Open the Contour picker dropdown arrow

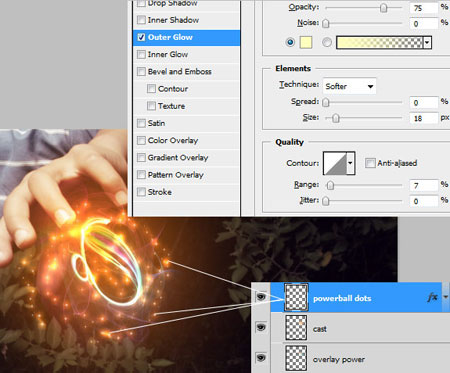[350, 163]
